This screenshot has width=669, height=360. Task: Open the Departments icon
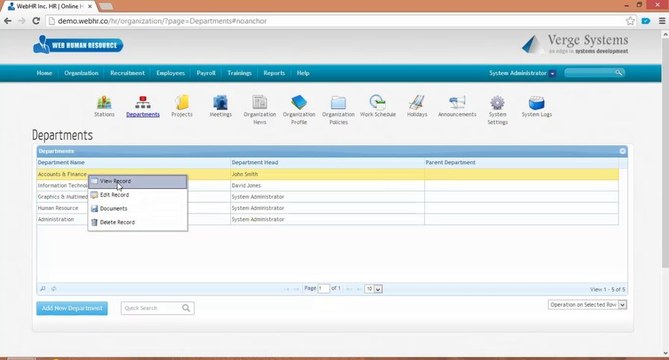[143, 103]
